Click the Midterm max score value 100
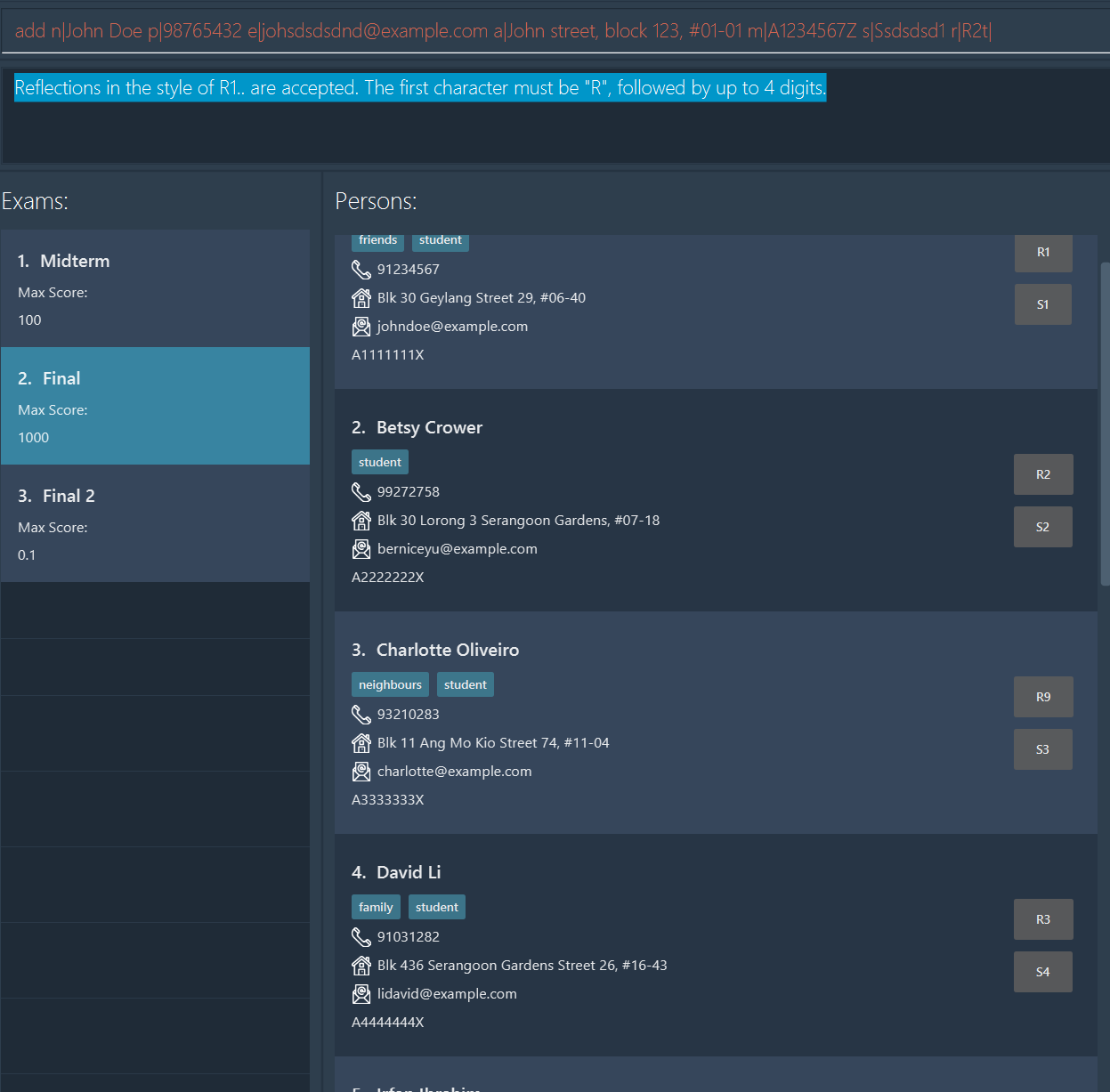The height and width of the screenshot is (1092, 1110). (x=29, y=320)
